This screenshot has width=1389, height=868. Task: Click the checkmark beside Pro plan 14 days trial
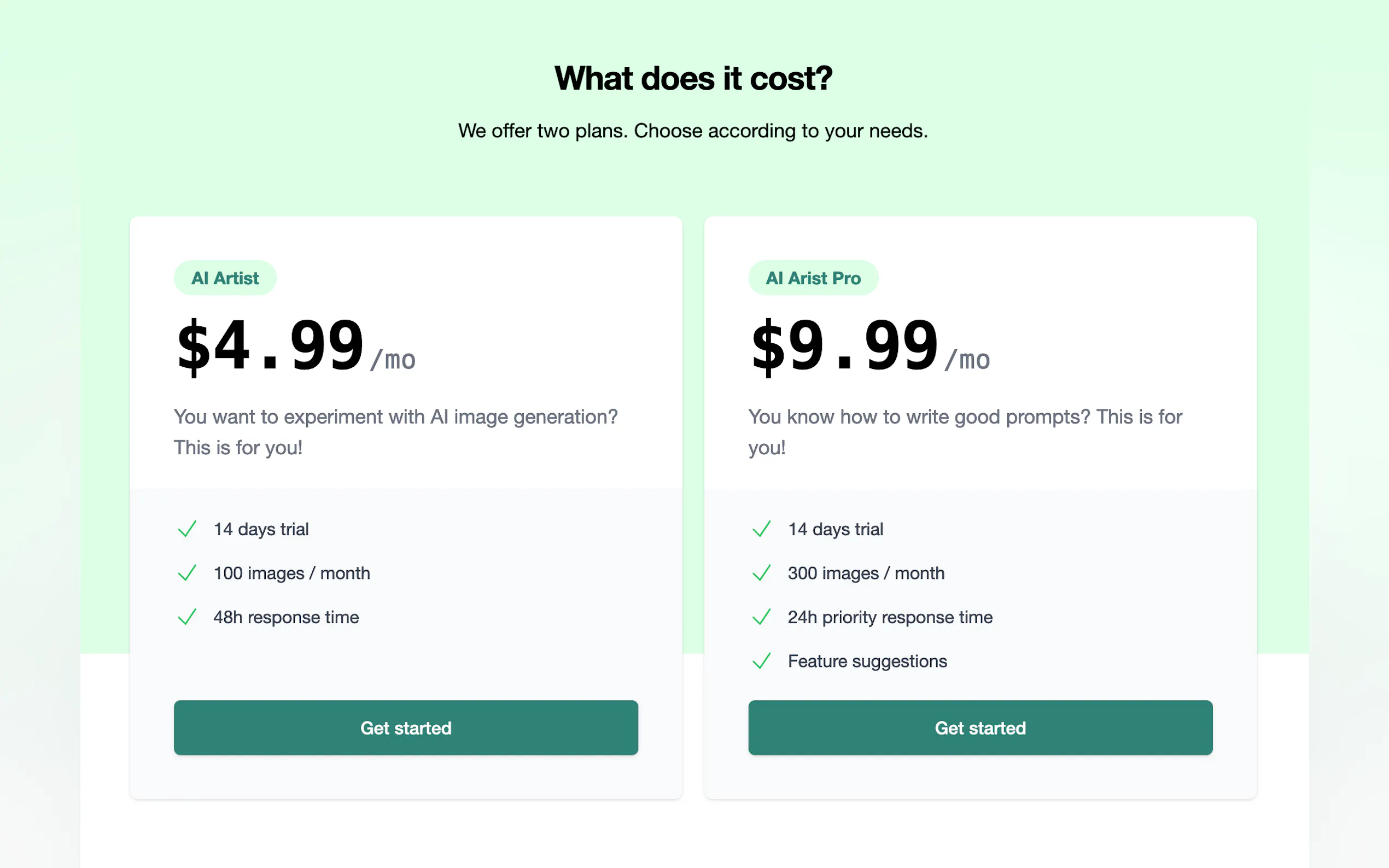pos(761,529)
